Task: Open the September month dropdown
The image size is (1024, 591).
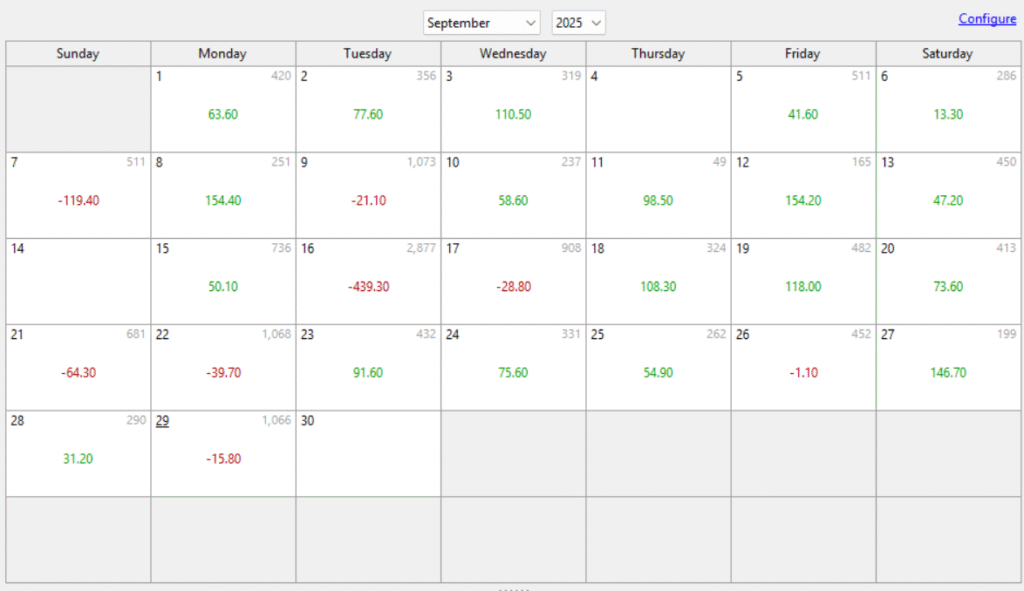Action: (x=481, y=23)
